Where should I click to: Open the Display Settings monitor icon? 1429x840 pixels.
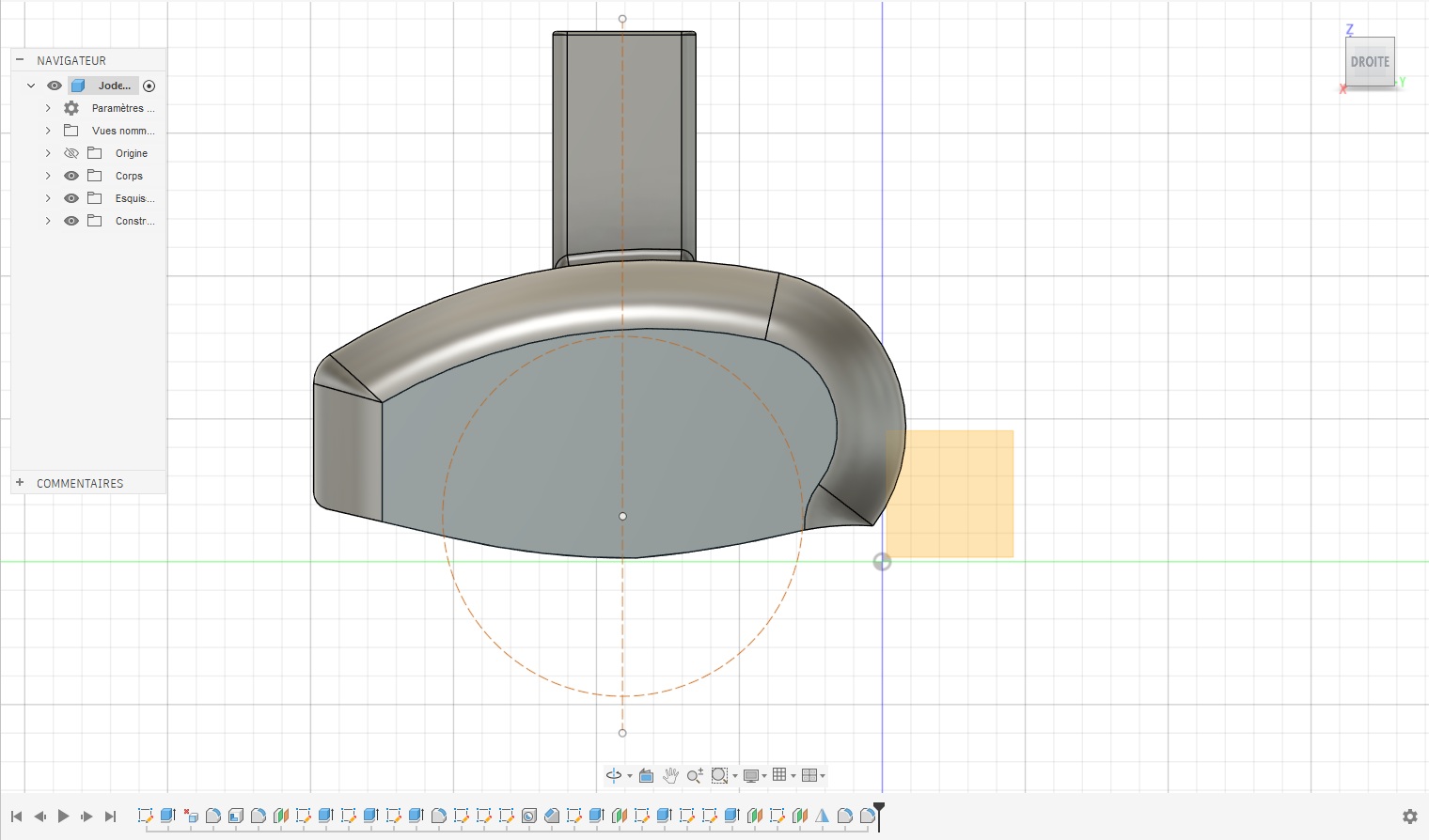click(750, 775)
